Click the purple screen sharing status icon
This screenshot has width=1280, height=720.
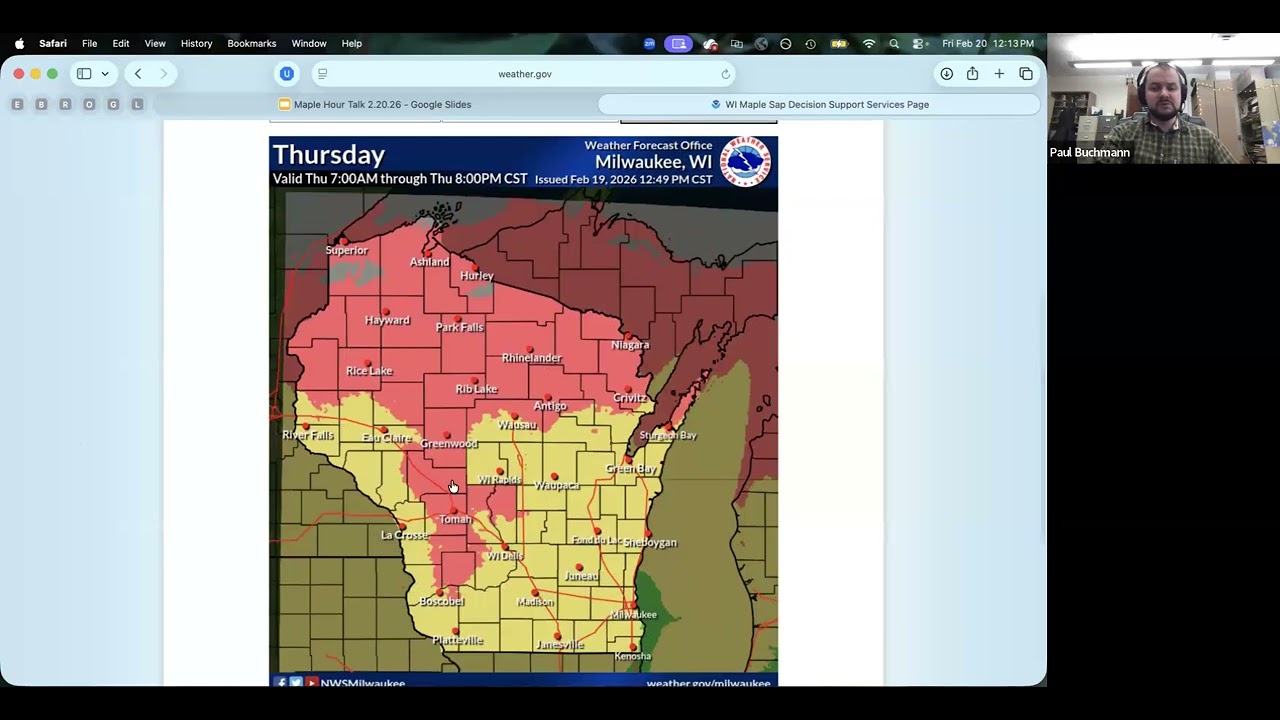pyautogui.click(x=679, y=43)
